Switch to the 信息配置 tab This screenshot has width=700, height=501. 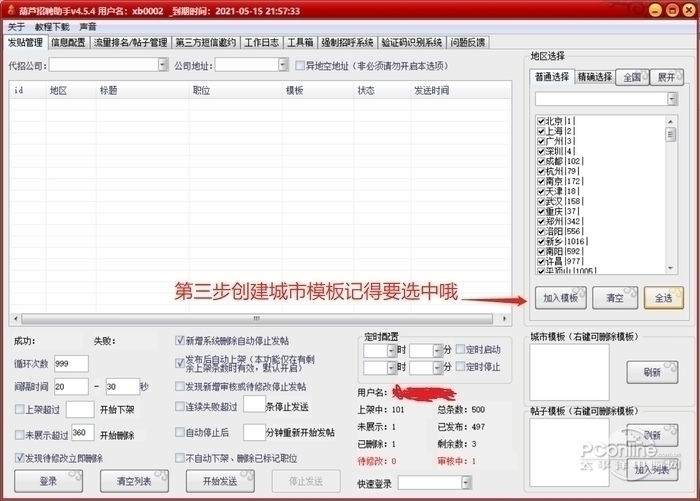click(68, 42)
